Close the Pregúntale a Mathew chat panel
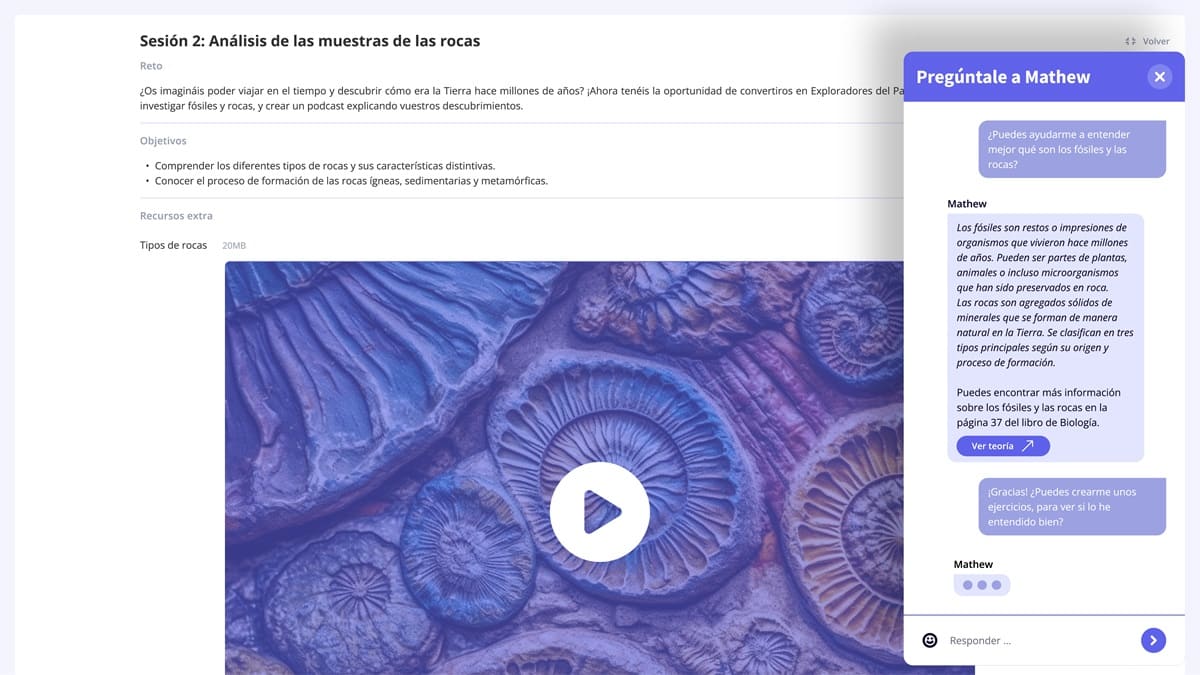This screenshot has width=1200, height=675. (1159, 77)
